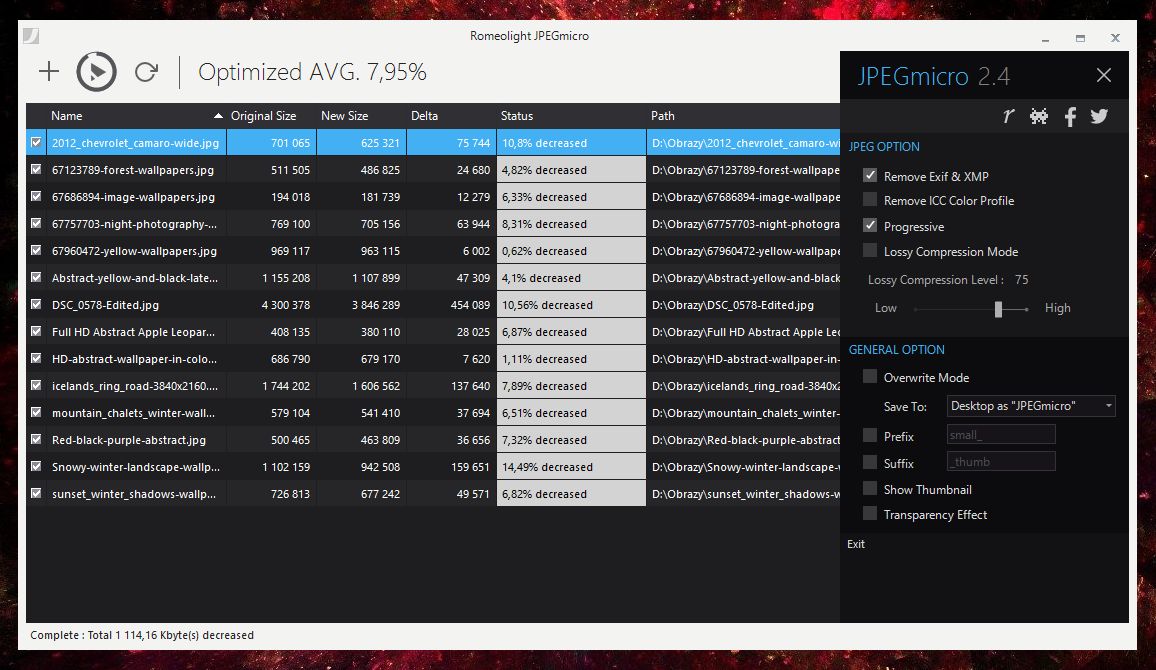Click the 3 846 289 new size cell

[361, 304]
